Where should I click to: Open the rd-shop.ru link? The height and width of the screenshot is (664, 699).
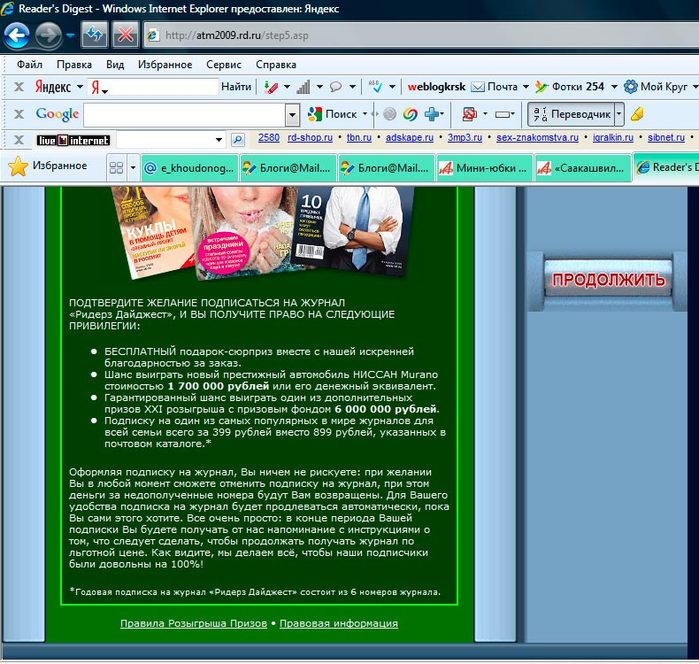[310, 137]
